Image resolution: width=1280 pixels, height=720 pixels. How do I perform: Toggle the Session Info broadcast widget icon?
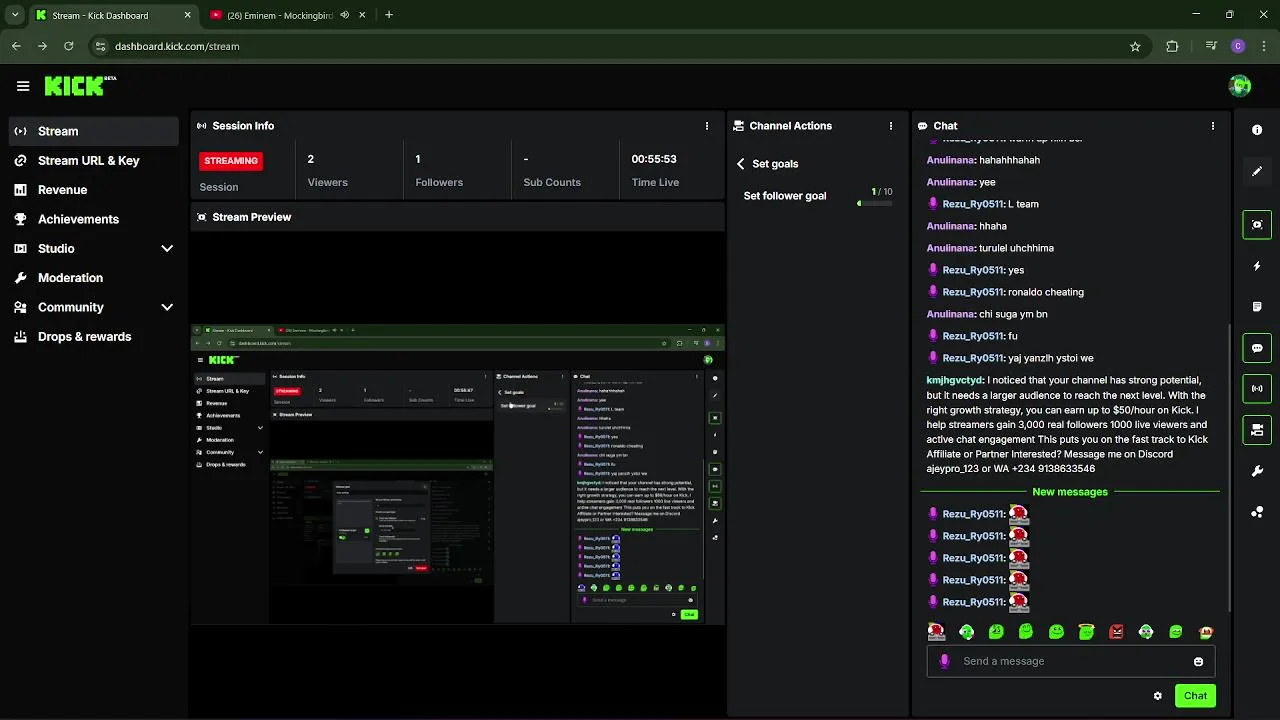[x=1257, y=389]
